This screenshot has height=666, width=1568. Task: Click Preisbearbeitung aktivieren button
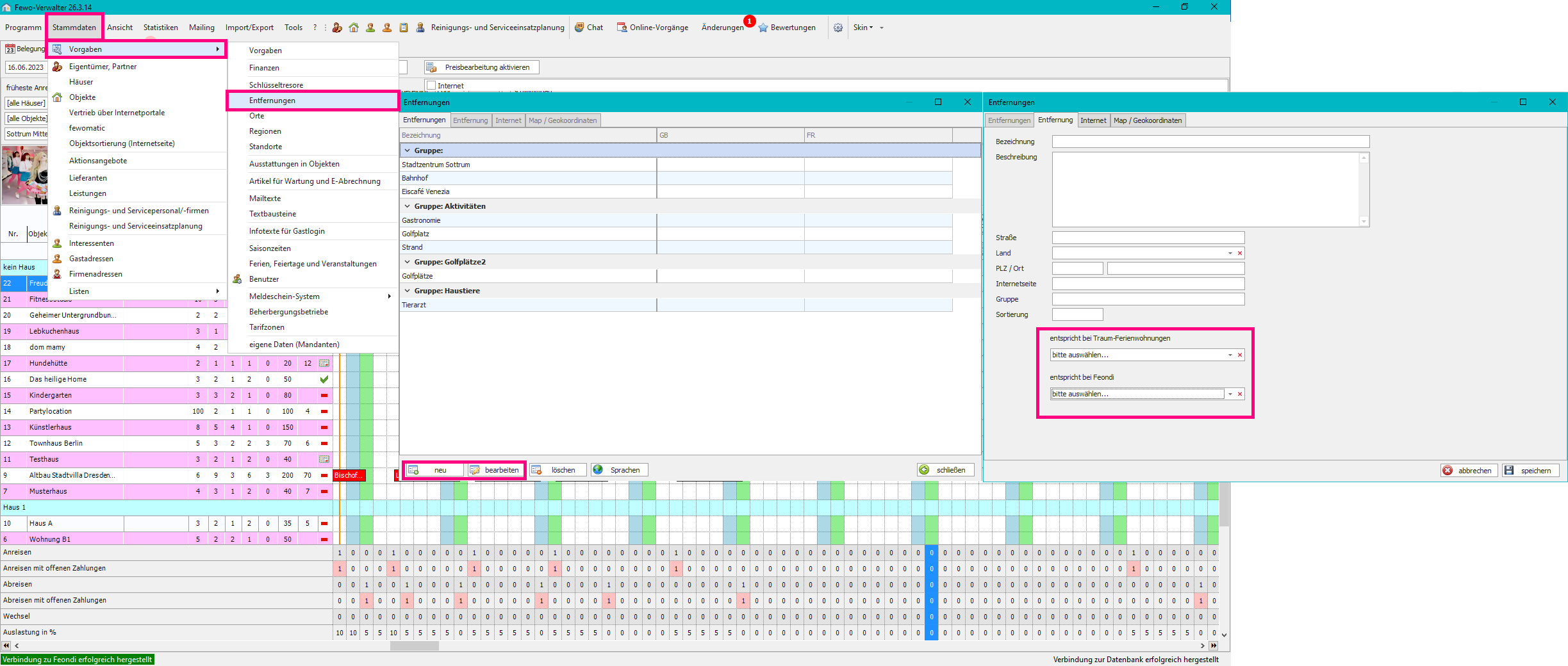click(x=482, y=67)
